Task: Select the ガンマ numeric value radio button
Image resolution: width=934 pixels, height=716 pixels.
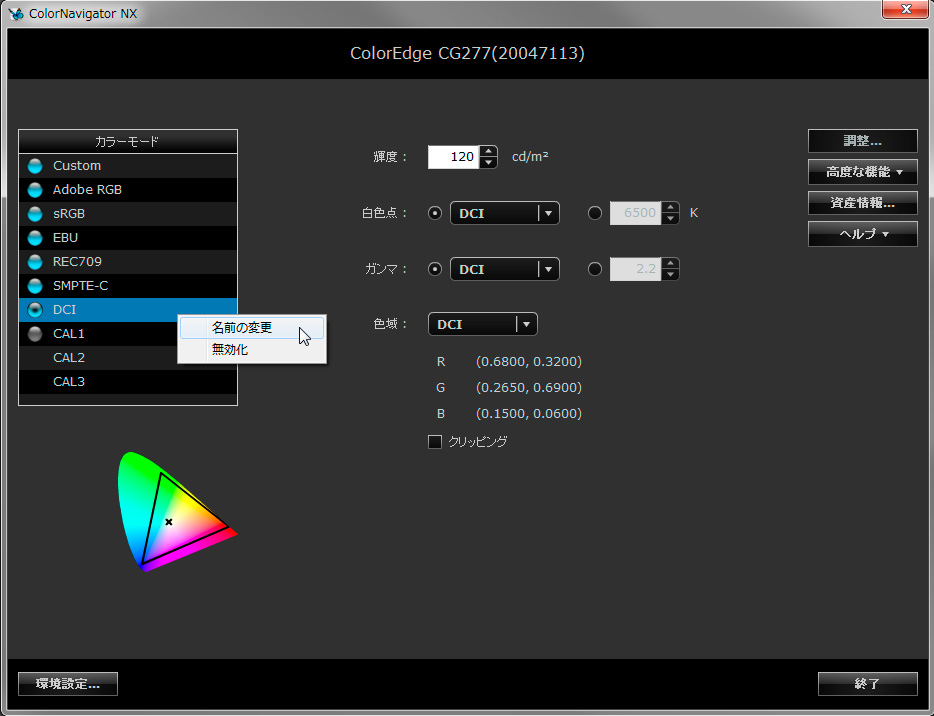Action: click(x=594, y=269)
